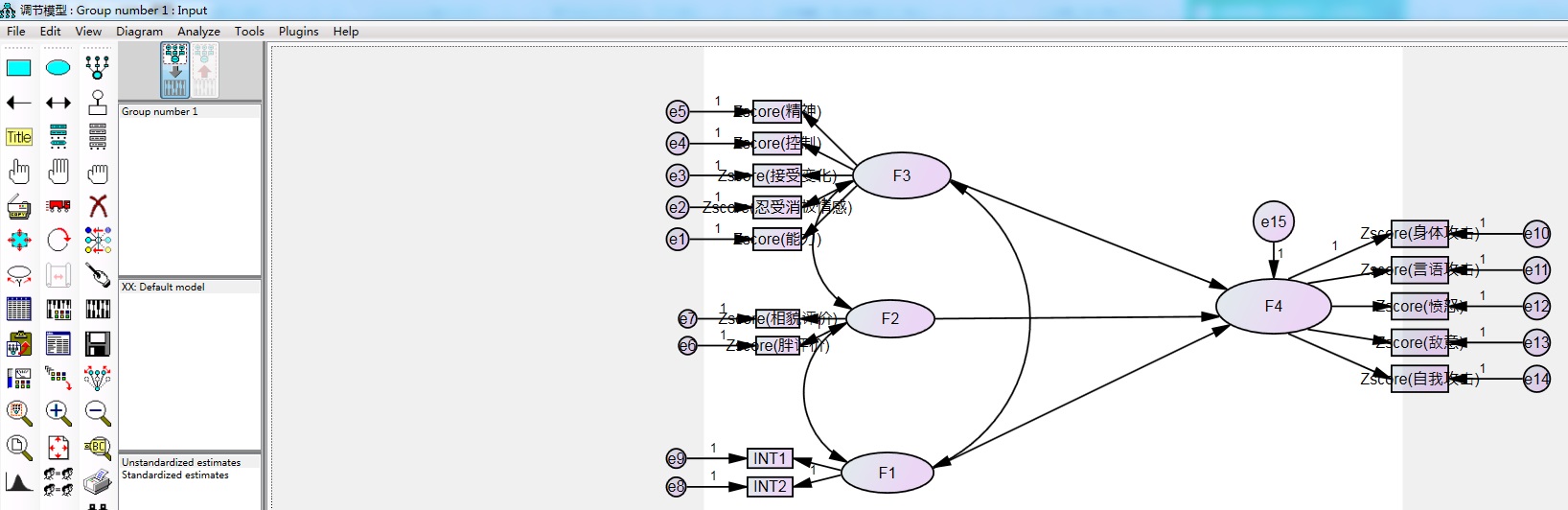Select the draw observed variable rectangle tool
This screenshot has width=1568, height=510.
[x=19, y=68]
